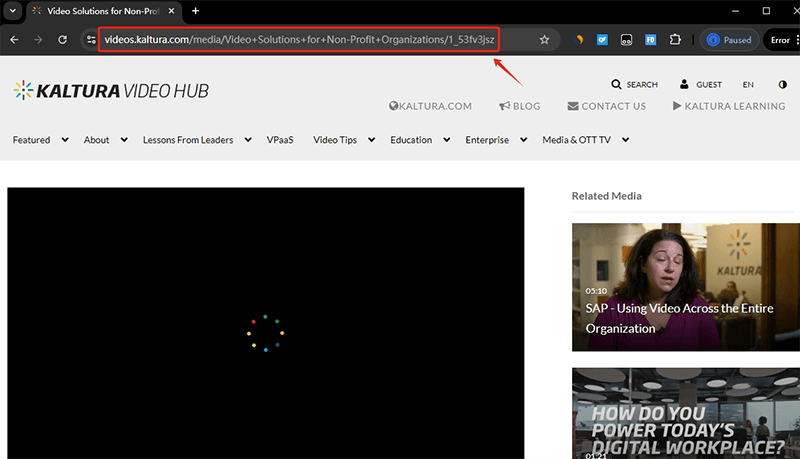Open the GUEST user menu
Viewport: 800px width, 459px height.
tap(701, 85)
